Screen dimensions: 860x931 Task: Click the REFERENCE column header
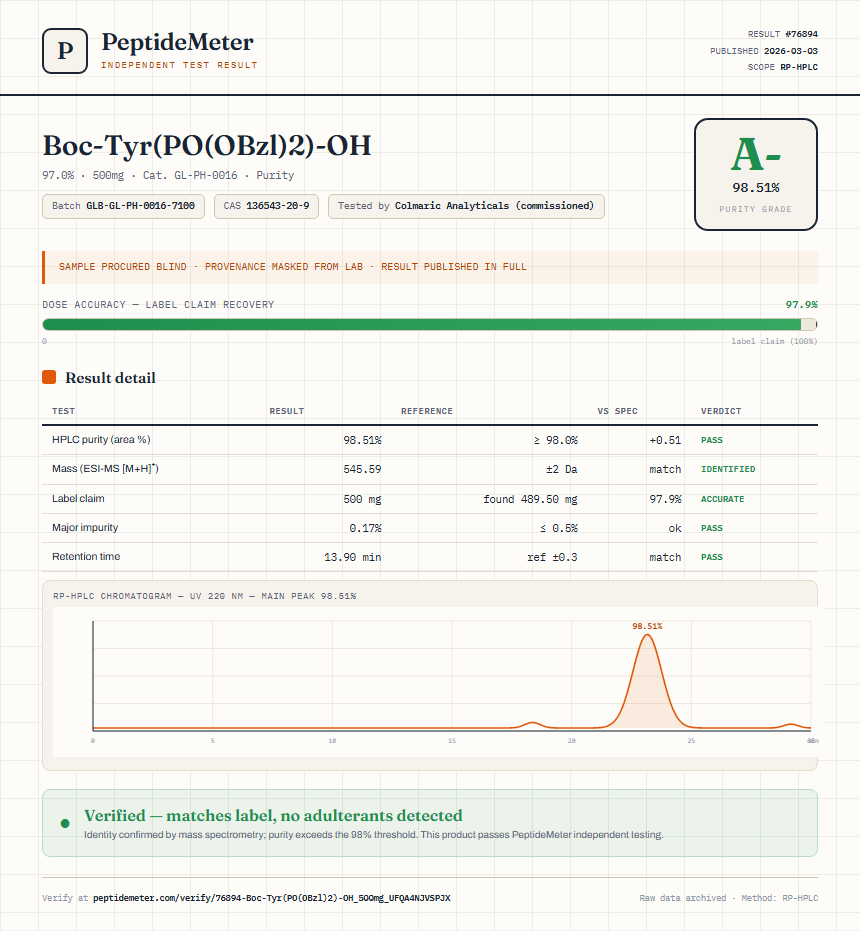tap(426, 411)
